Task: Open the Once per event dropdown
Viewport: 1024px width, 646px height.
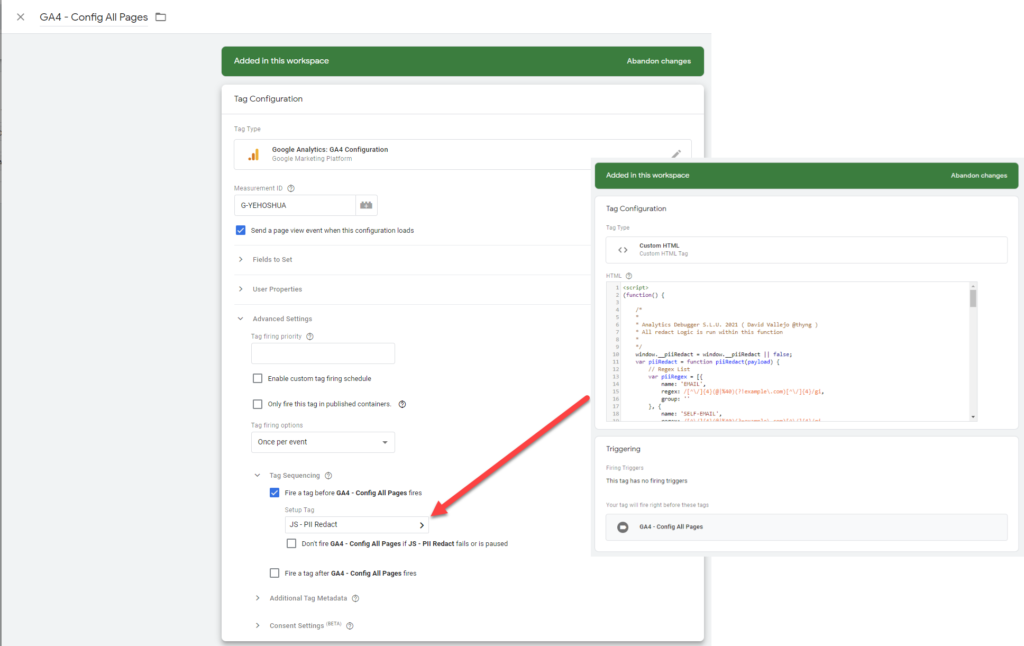Action: pos(323,442)
